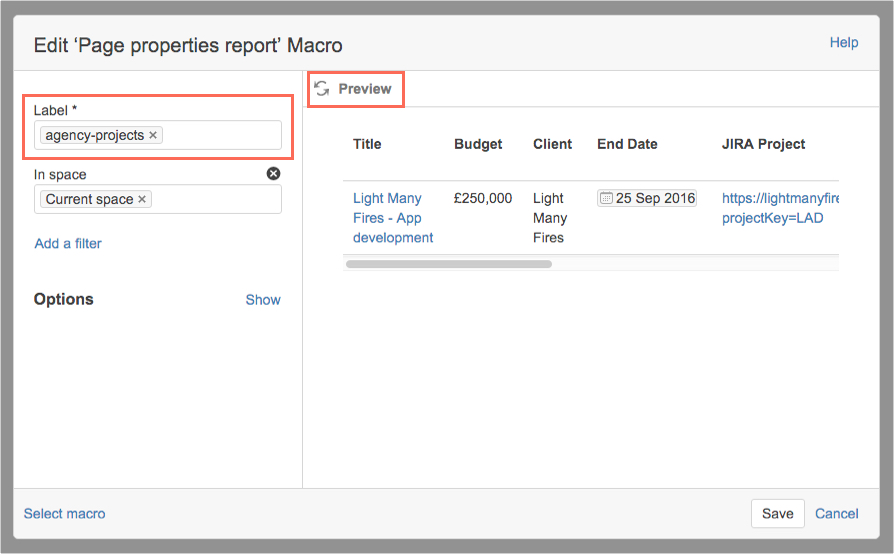Click the Title column header
The image size is (894, 554).
click(x=367, y=144)
